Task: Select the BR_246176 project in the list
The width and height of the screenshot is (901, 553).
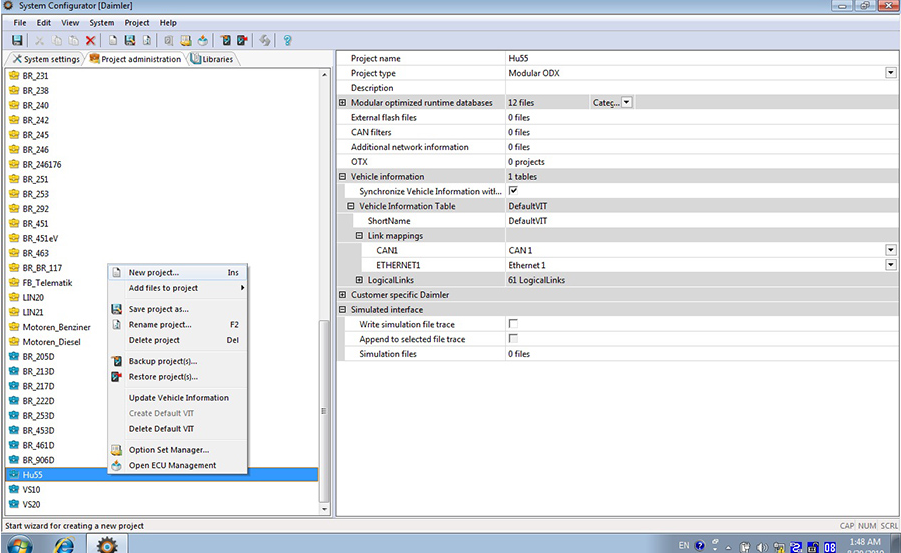Action: (x=41, y=164)
